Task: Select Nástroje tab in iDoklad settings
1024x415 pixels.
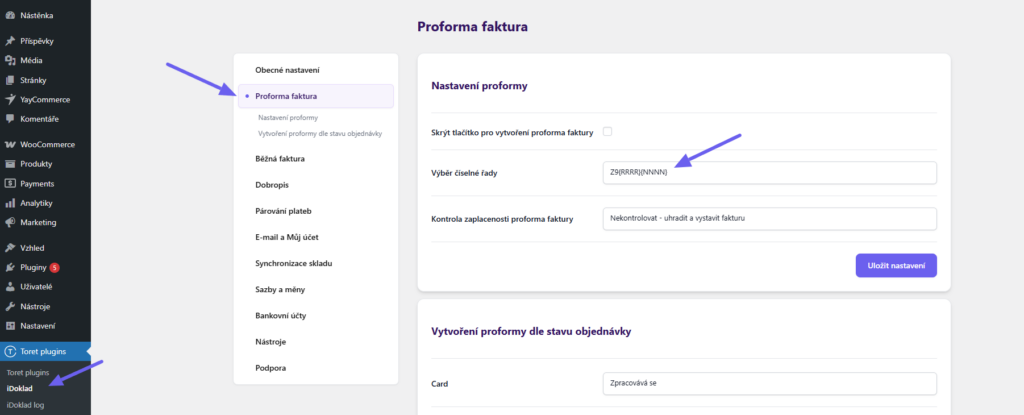Action: (x=270, y=342)
